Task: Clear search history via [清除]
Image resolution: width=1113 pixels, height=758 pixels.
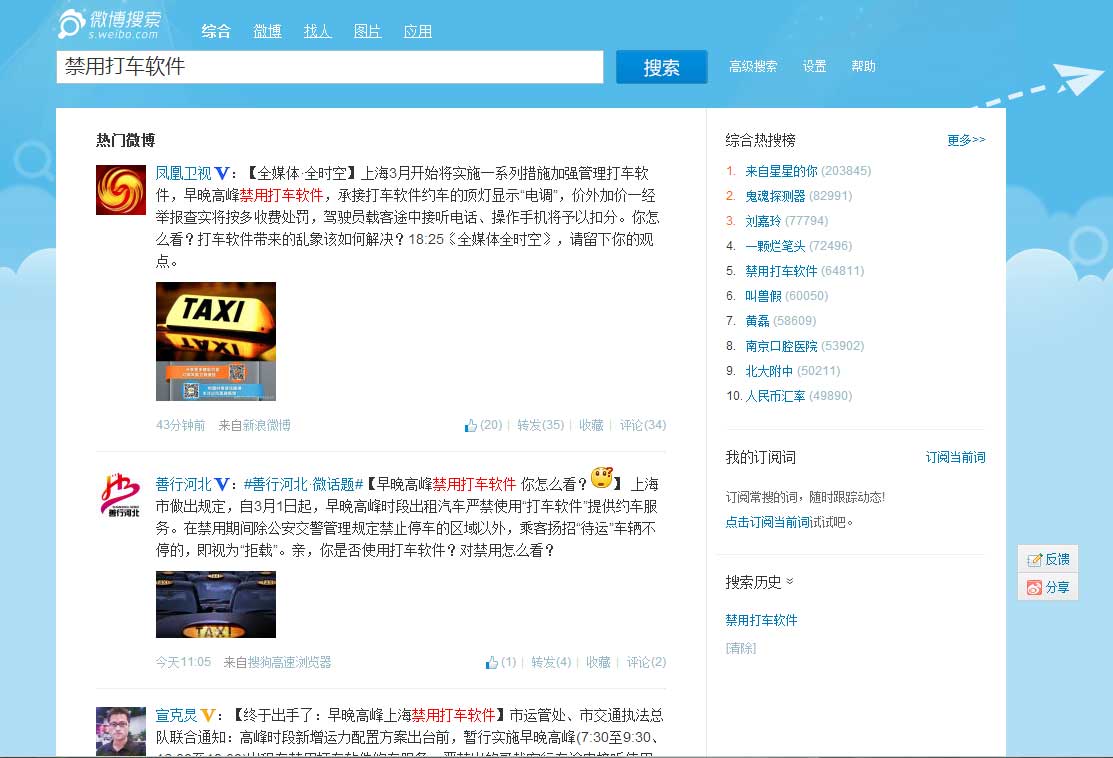Action: (740, 648)
